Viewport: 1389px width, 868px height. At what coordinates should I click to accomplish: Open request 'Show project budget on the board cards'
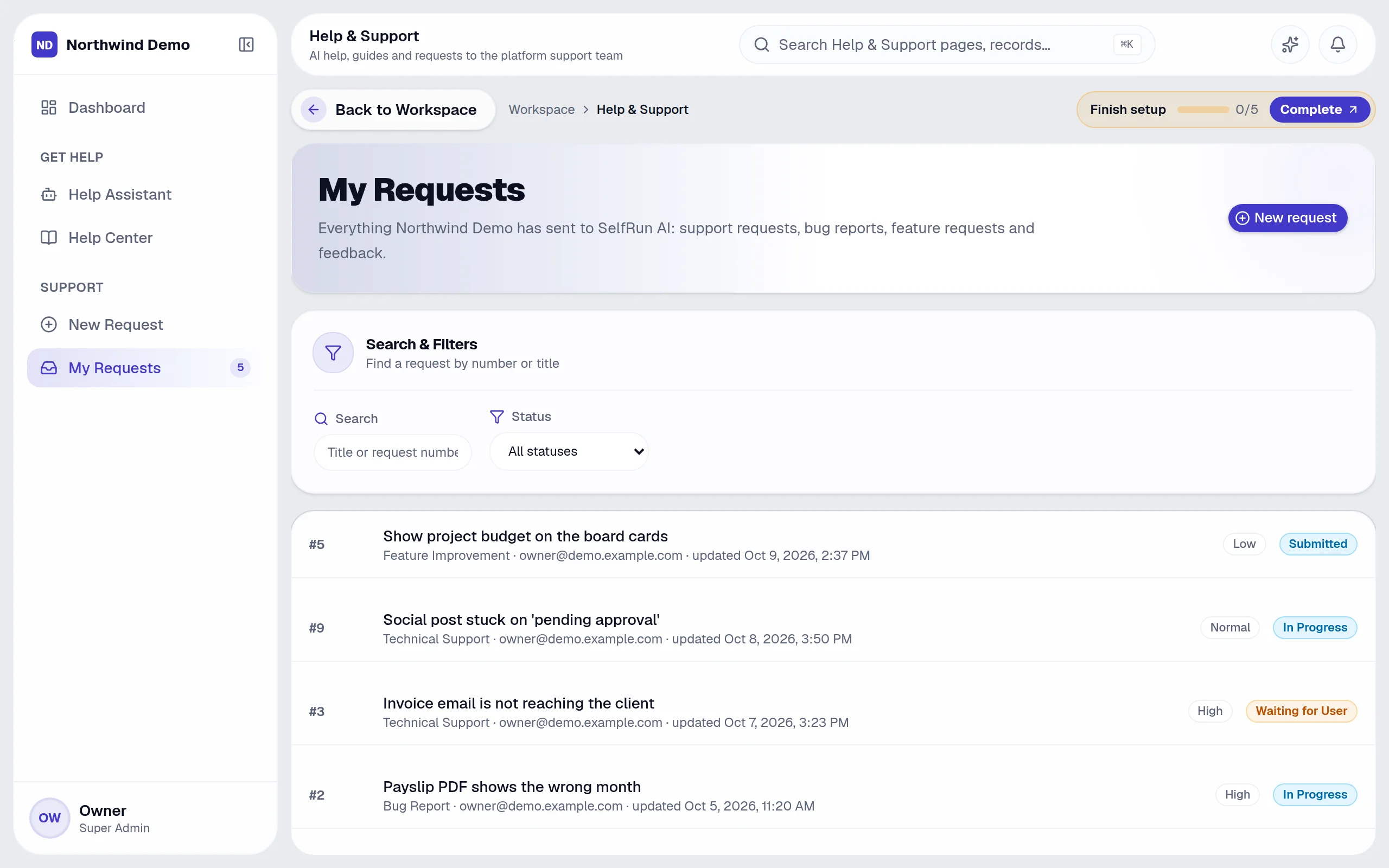(833, 545)
